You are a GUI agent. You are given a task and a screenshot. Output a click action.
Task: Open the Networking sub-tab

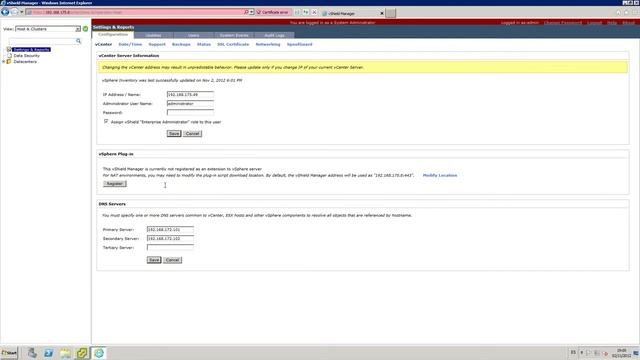click(x=268, y=44)
